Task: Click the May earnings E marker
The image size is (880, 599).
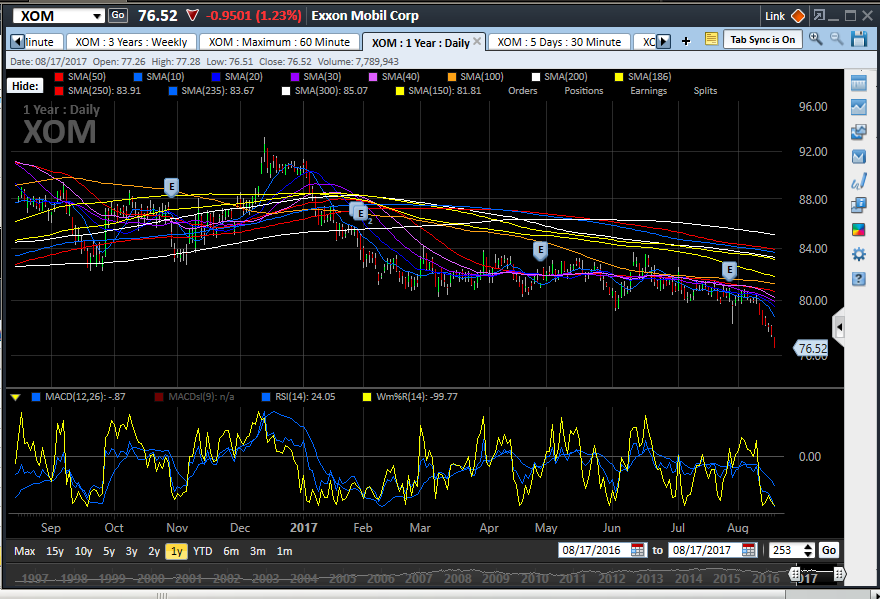Action: click(540, 250)
